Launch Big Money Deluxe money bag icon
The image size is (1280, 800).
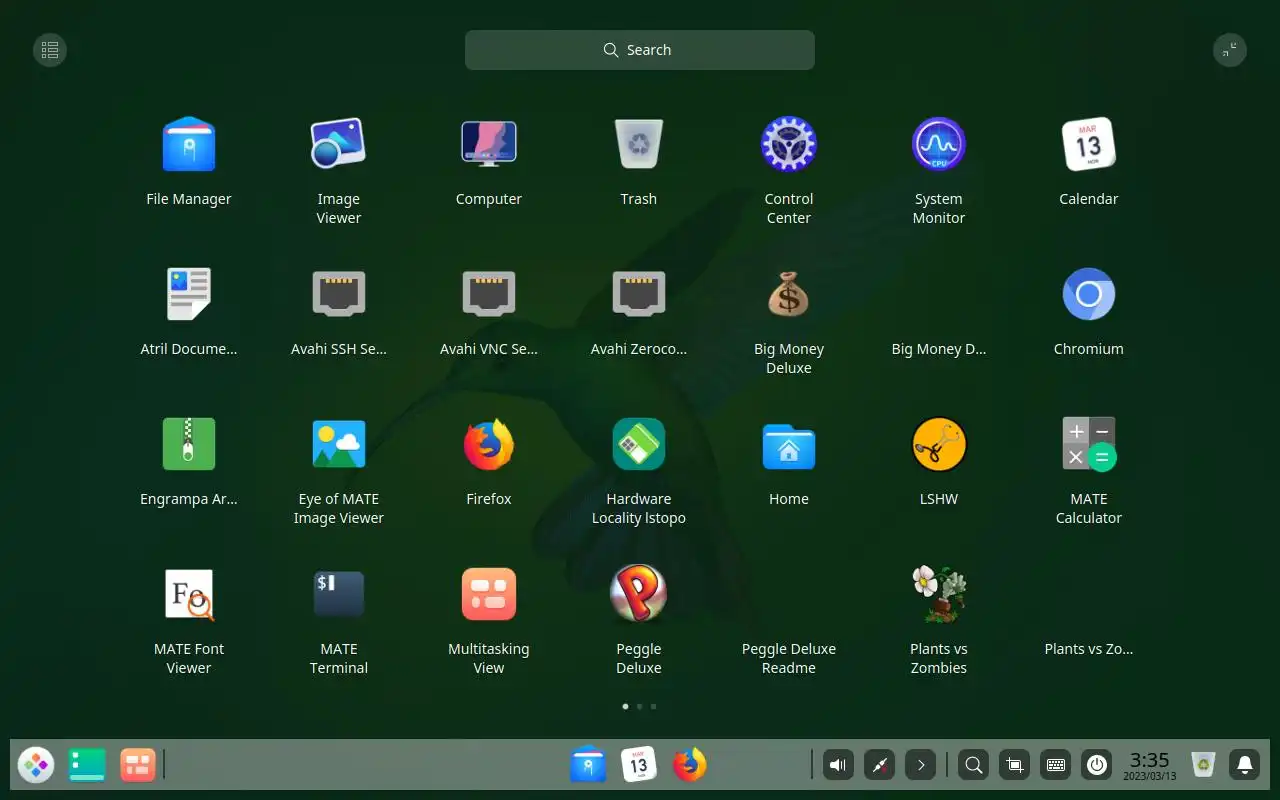coord(789,294)
